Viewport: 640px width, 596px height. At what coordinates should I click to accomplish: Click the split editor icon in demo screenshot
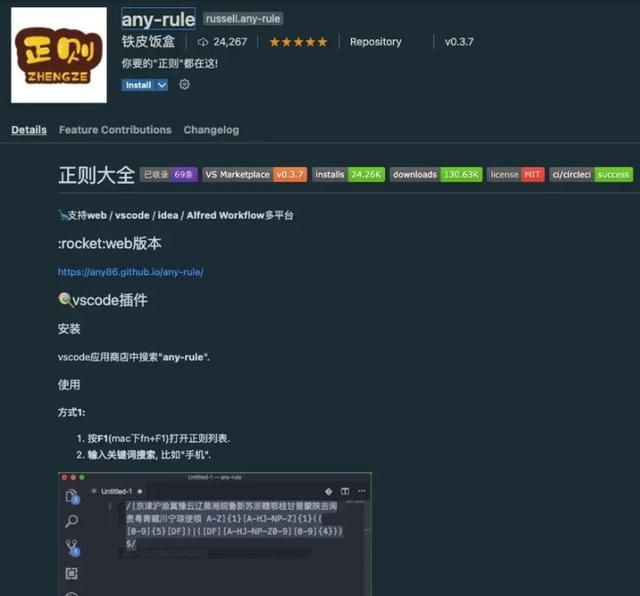pyautogui.click(x=345, y=491)
